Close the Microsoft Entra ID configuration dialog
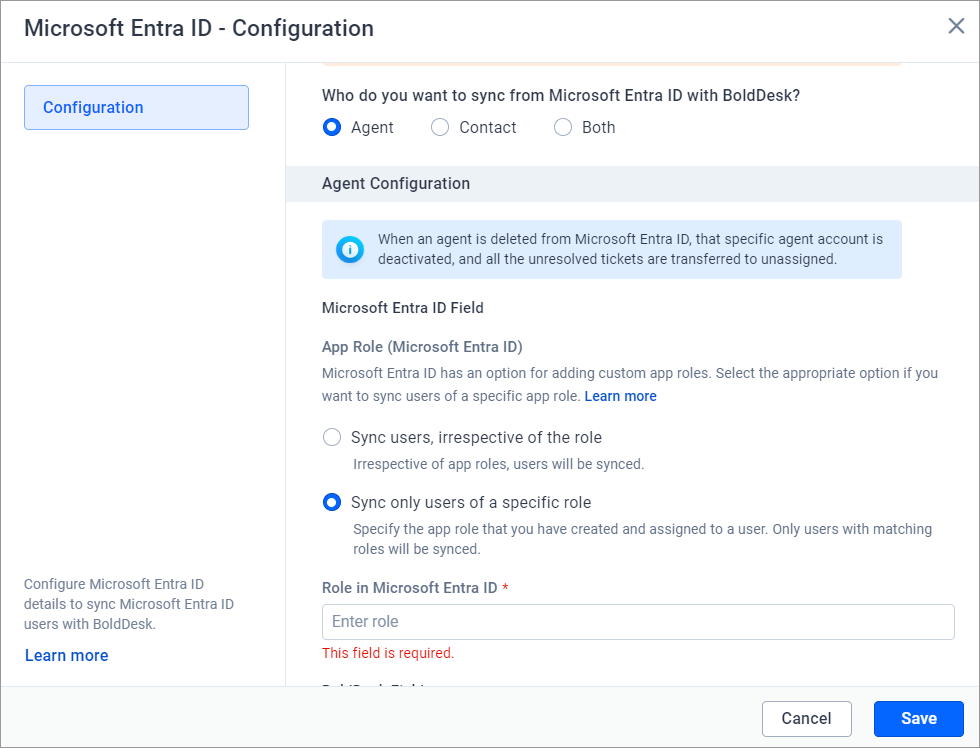Viewport: 980px width, 748px height. tap(956, 26)
